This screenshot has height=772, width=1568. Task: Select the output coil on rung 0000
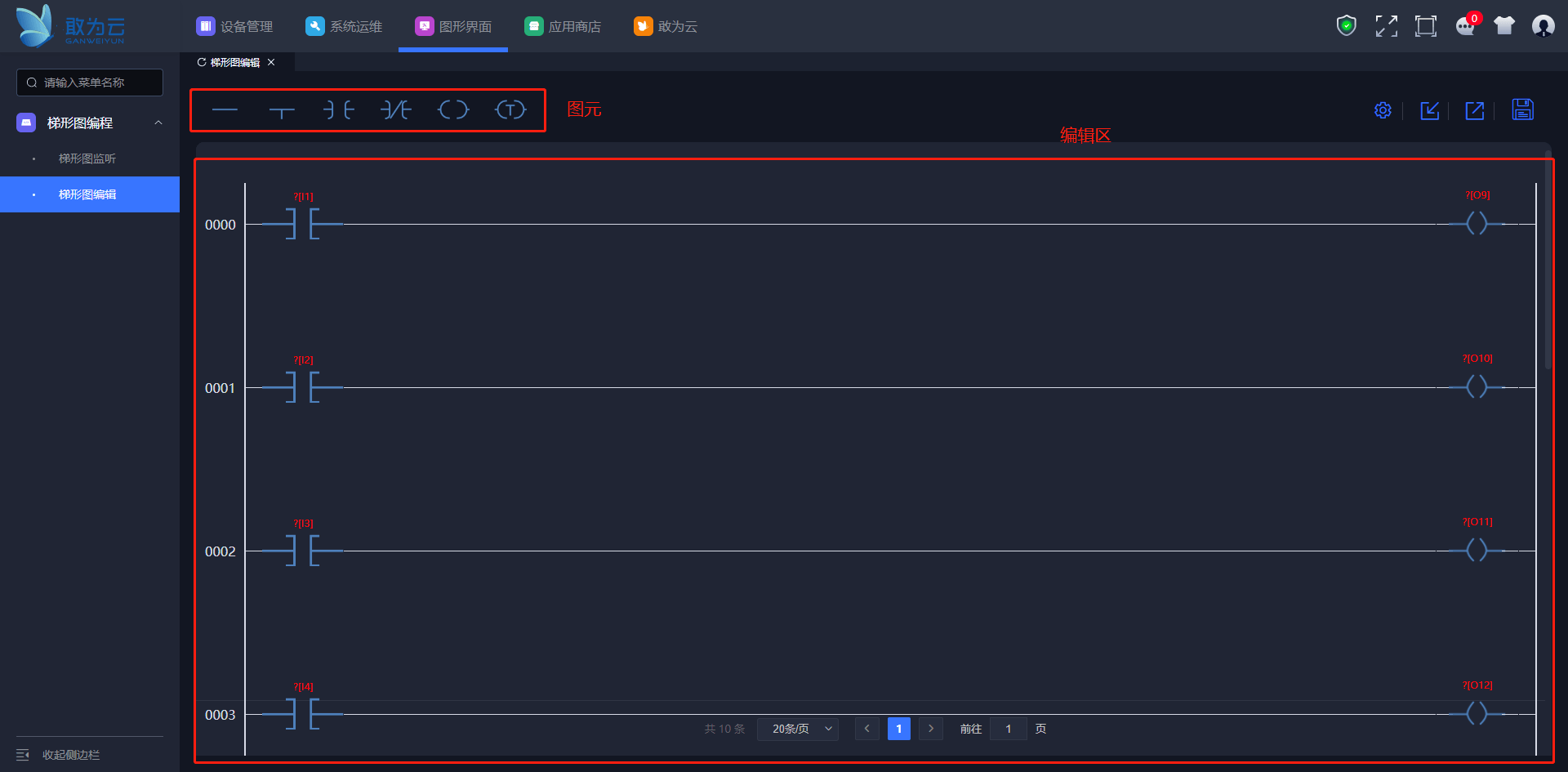pyautogui.click(x=1477, y=223)
